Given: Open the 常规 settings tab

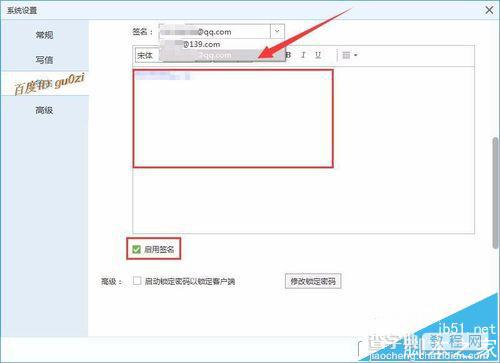Looking at the screenshot, I should 44,35.
